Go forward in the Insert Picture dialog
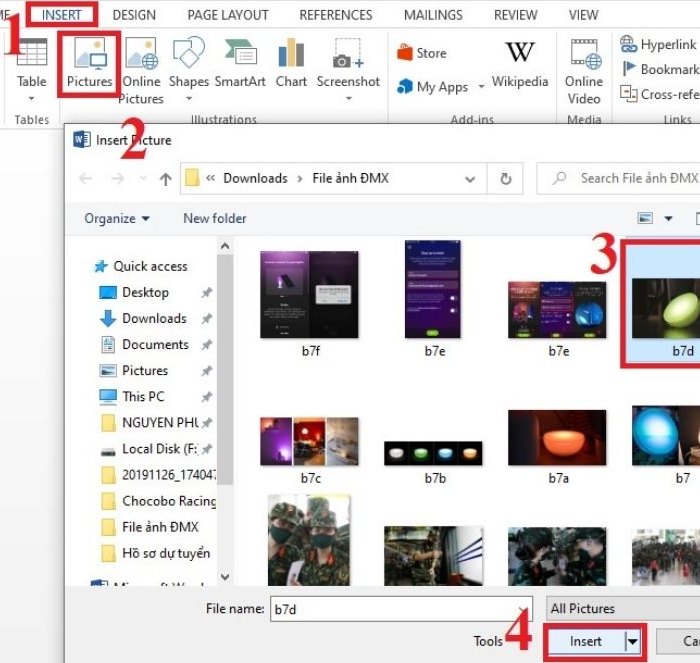Viewport: 700px width, 663px height. (x=117, y=179)
